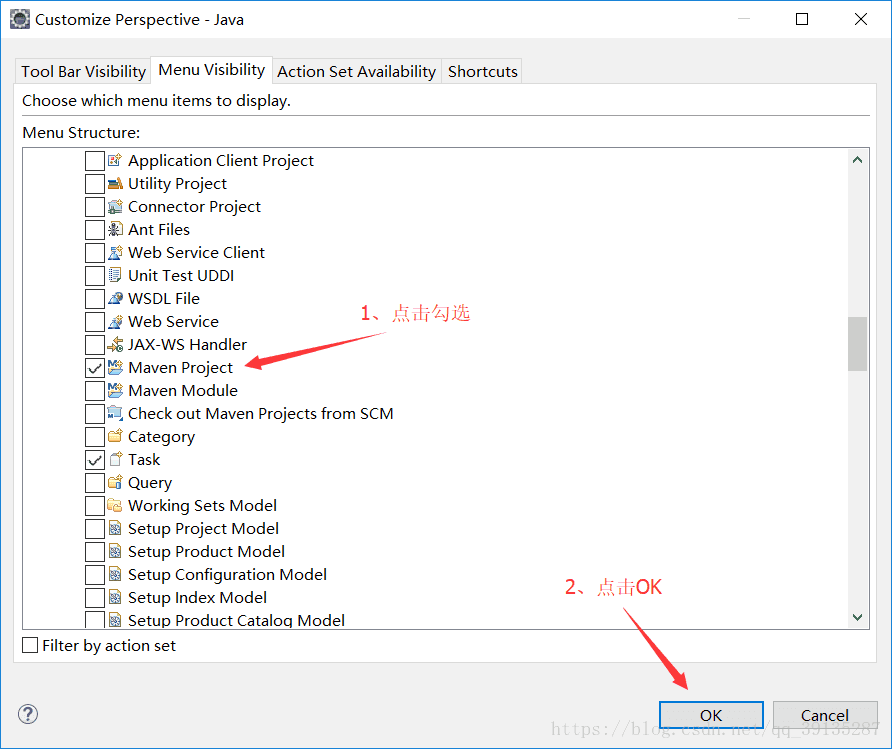892x749 pixels.
Task: Click the Connector Project icon
Action: pyautogui.click(x=115, y=206)
